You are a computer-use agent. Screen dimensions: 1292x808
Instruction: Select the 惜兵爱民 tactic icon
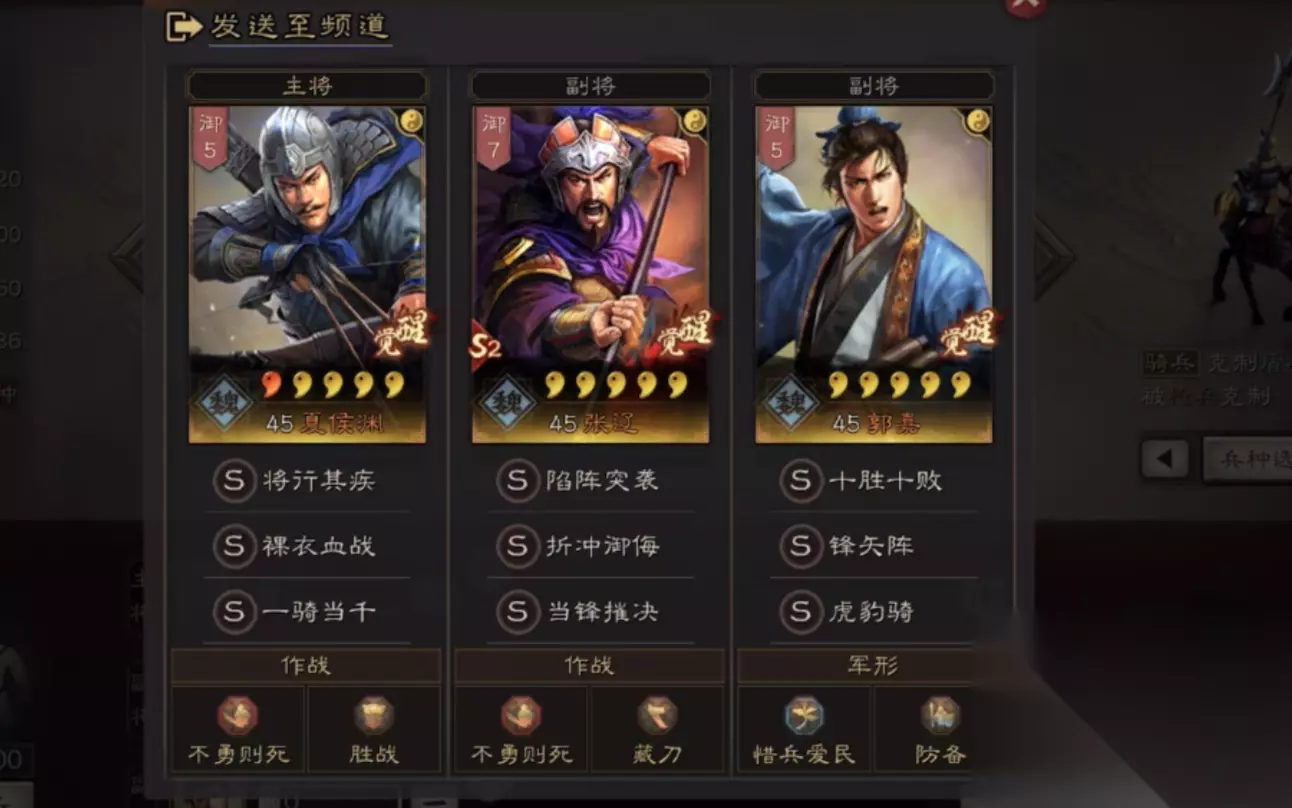(x=804, y=715)
